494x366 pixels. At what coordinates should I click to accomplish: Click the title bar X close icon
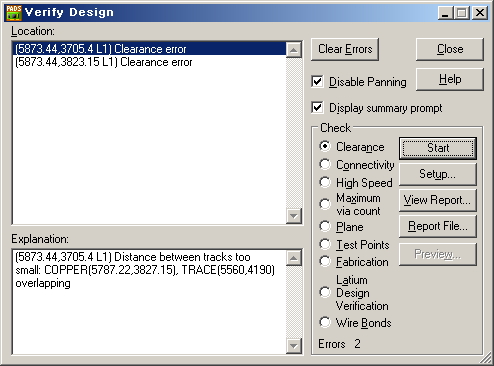[x=480, y=13]
